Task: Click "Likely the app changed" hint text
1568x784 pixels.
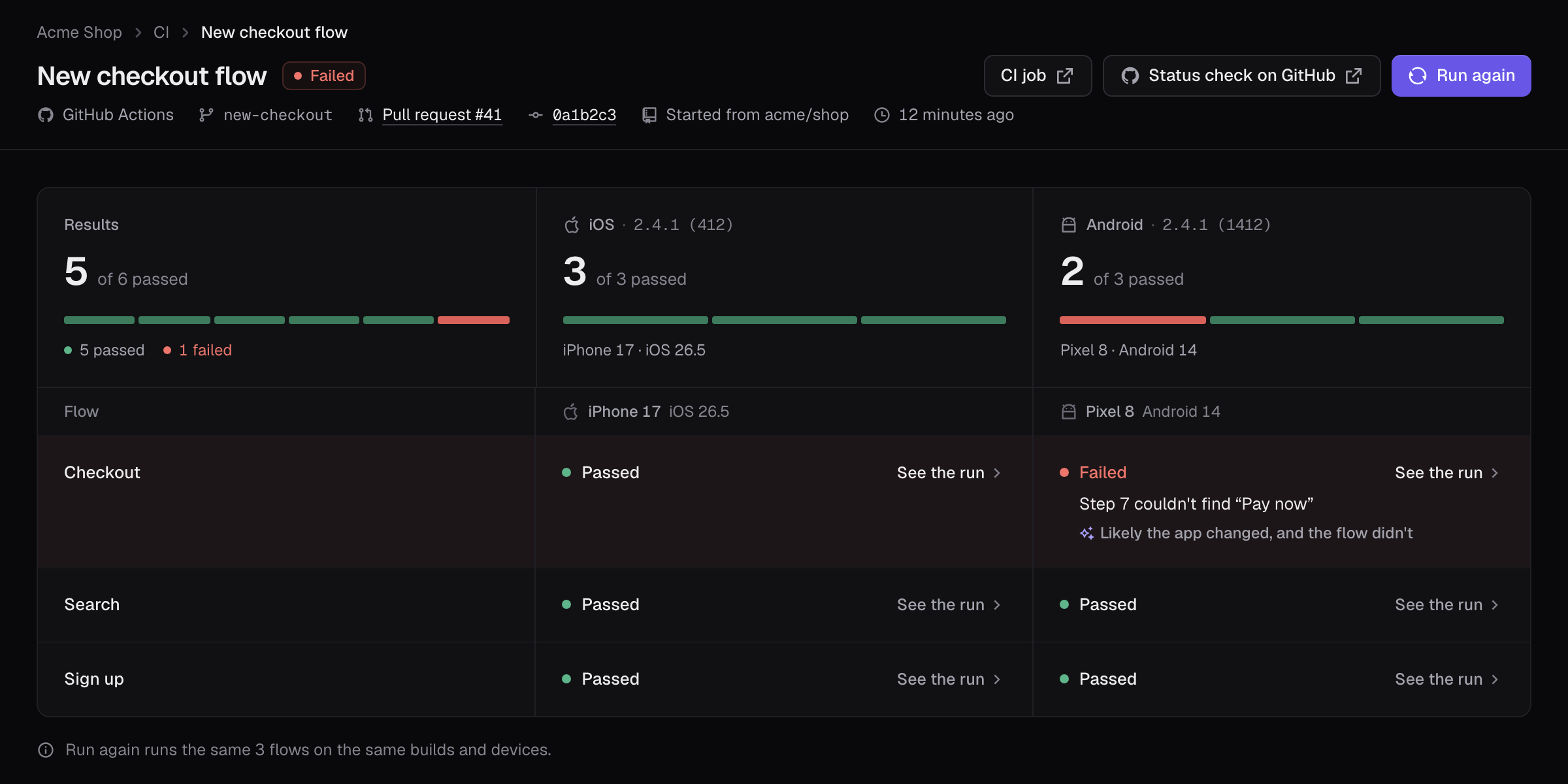Action: pos(1256,533)
